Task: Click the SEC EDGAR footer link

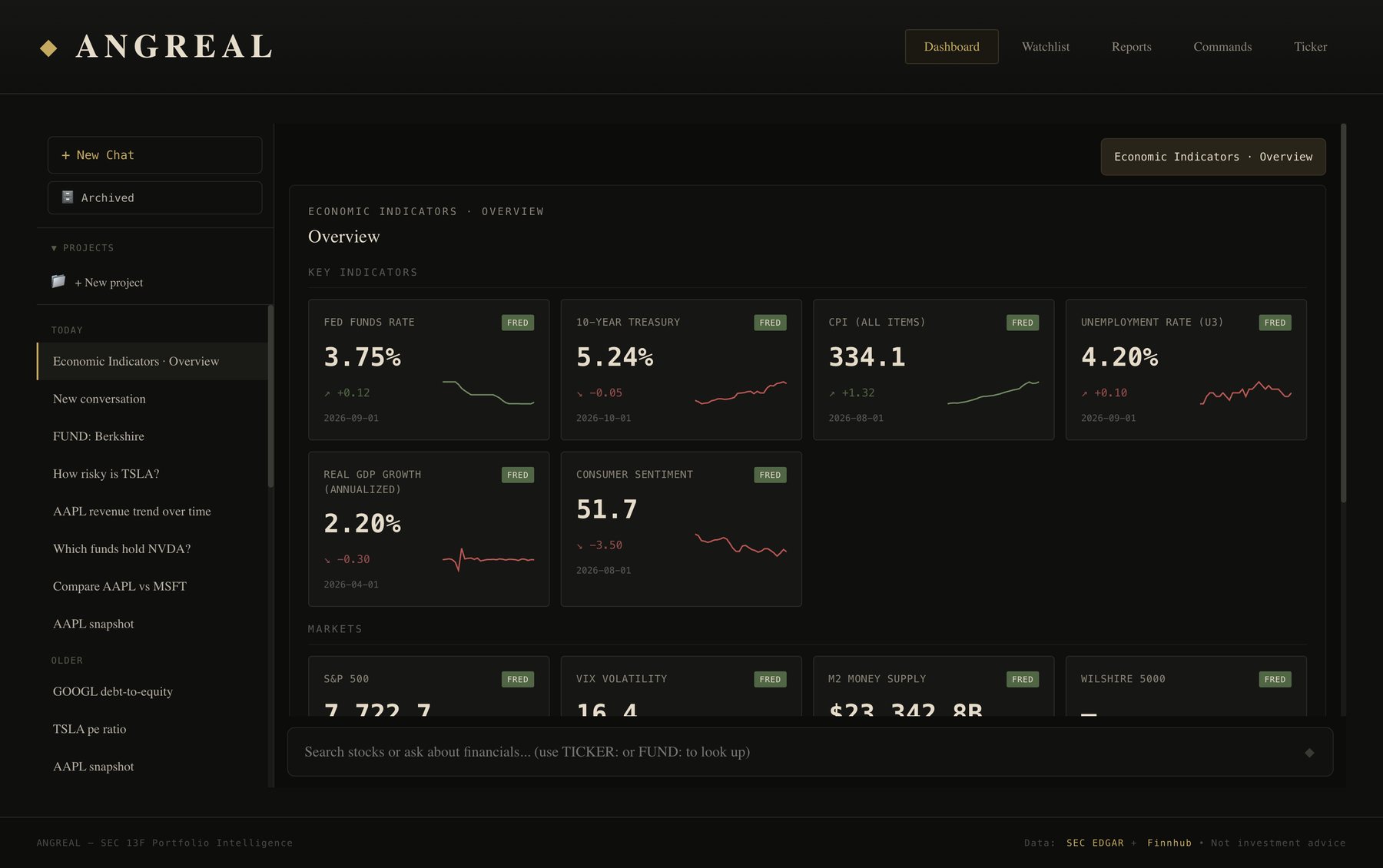Action: click(x=1095, y=843)
